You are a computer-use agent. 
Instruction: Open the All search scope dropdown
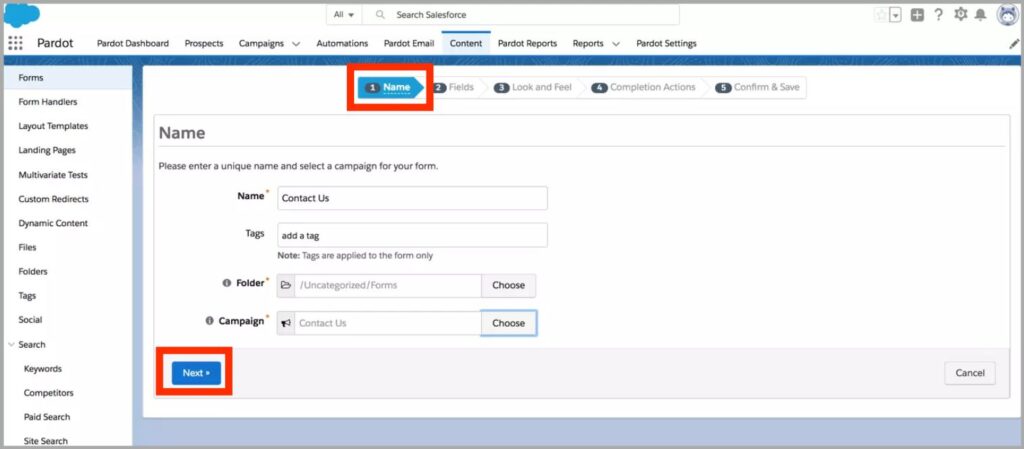coord(344,14)
